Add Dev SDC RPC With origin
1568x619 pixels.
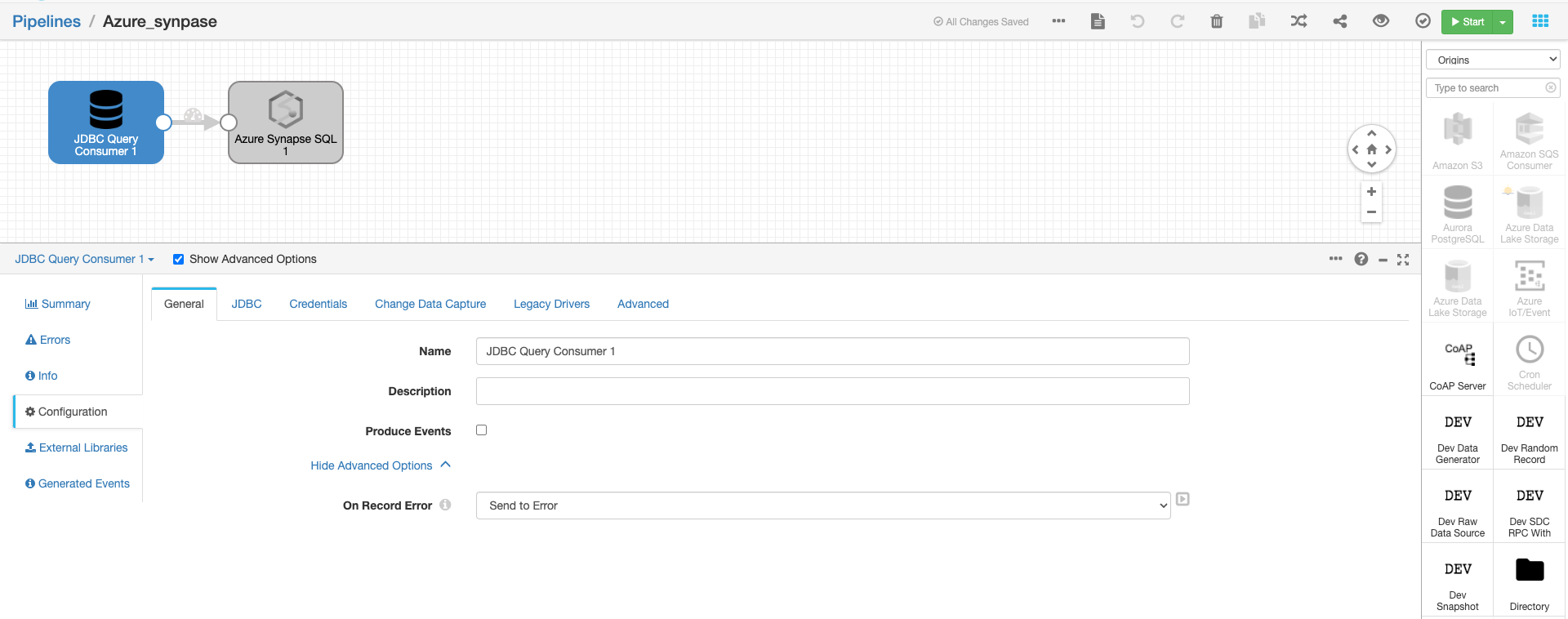click(x=1530, y=507)
